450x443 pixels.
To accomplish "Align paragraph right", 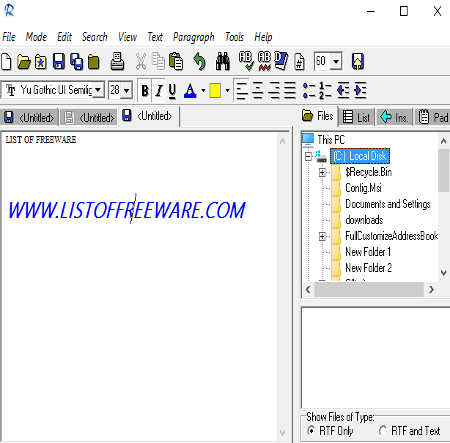I will 274,90.
